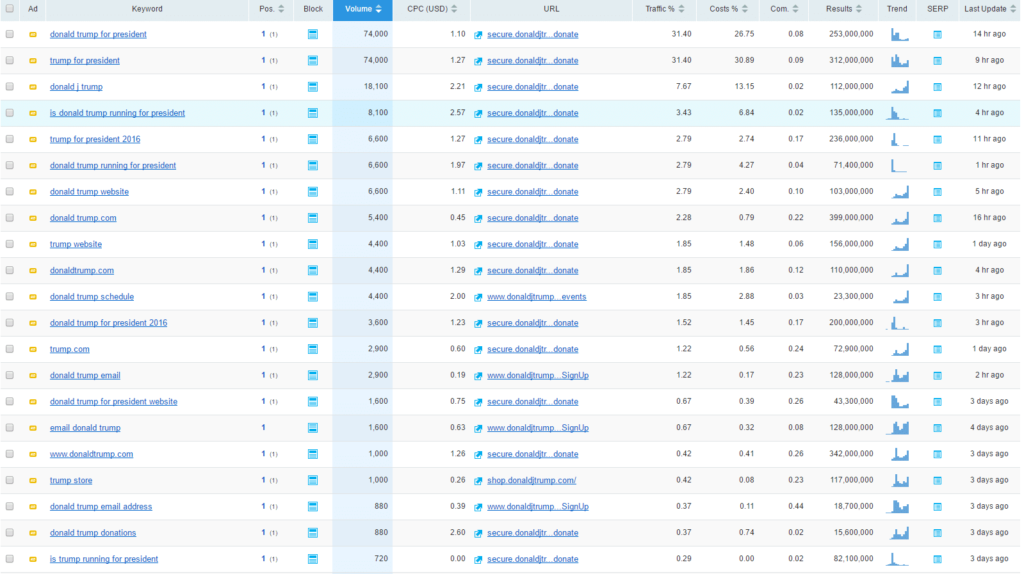The image size is (1024, 574).
Task: Click the Trend column header
Action: [897, 9]
